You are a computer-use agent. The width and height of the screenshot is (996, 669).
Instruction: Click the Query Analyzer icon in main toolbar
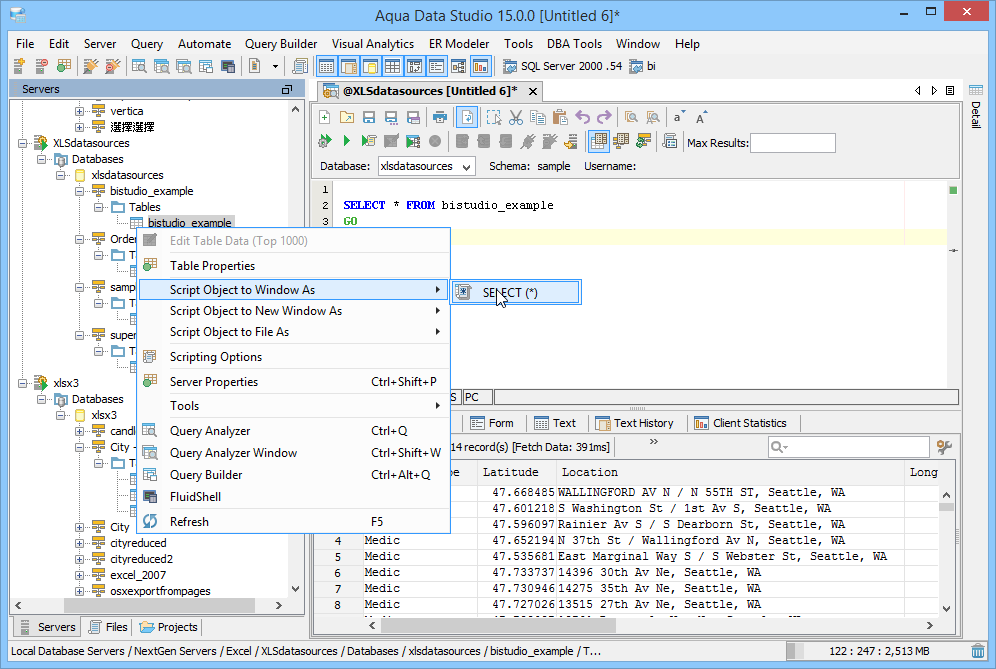pos(139,66)
